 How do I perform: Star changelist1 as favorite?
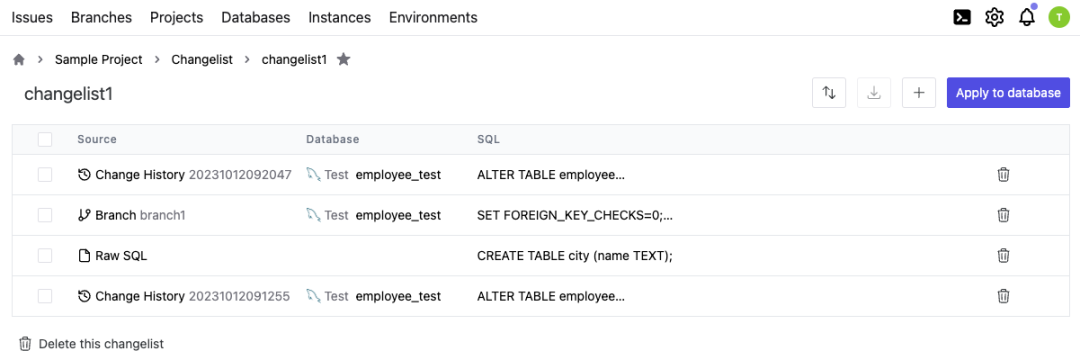[344, 59]
